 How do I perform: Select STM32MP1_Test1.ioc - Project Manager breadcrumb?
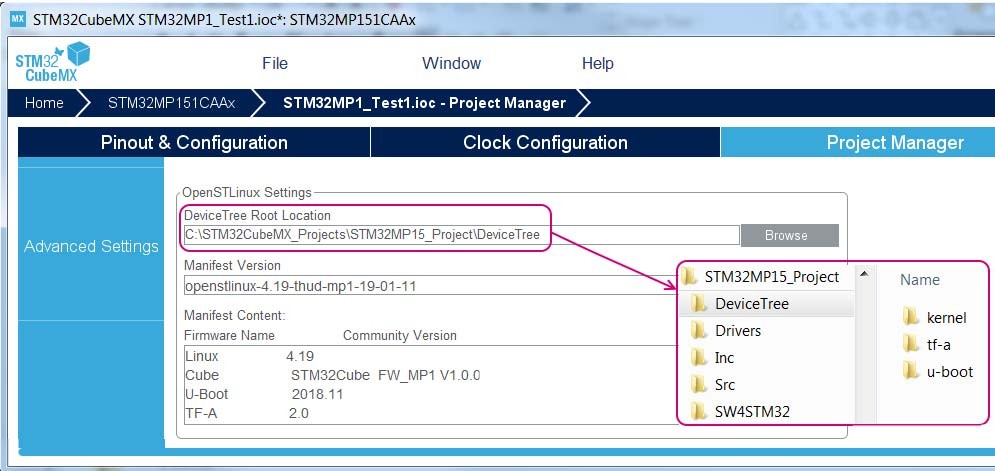point(424,103)
